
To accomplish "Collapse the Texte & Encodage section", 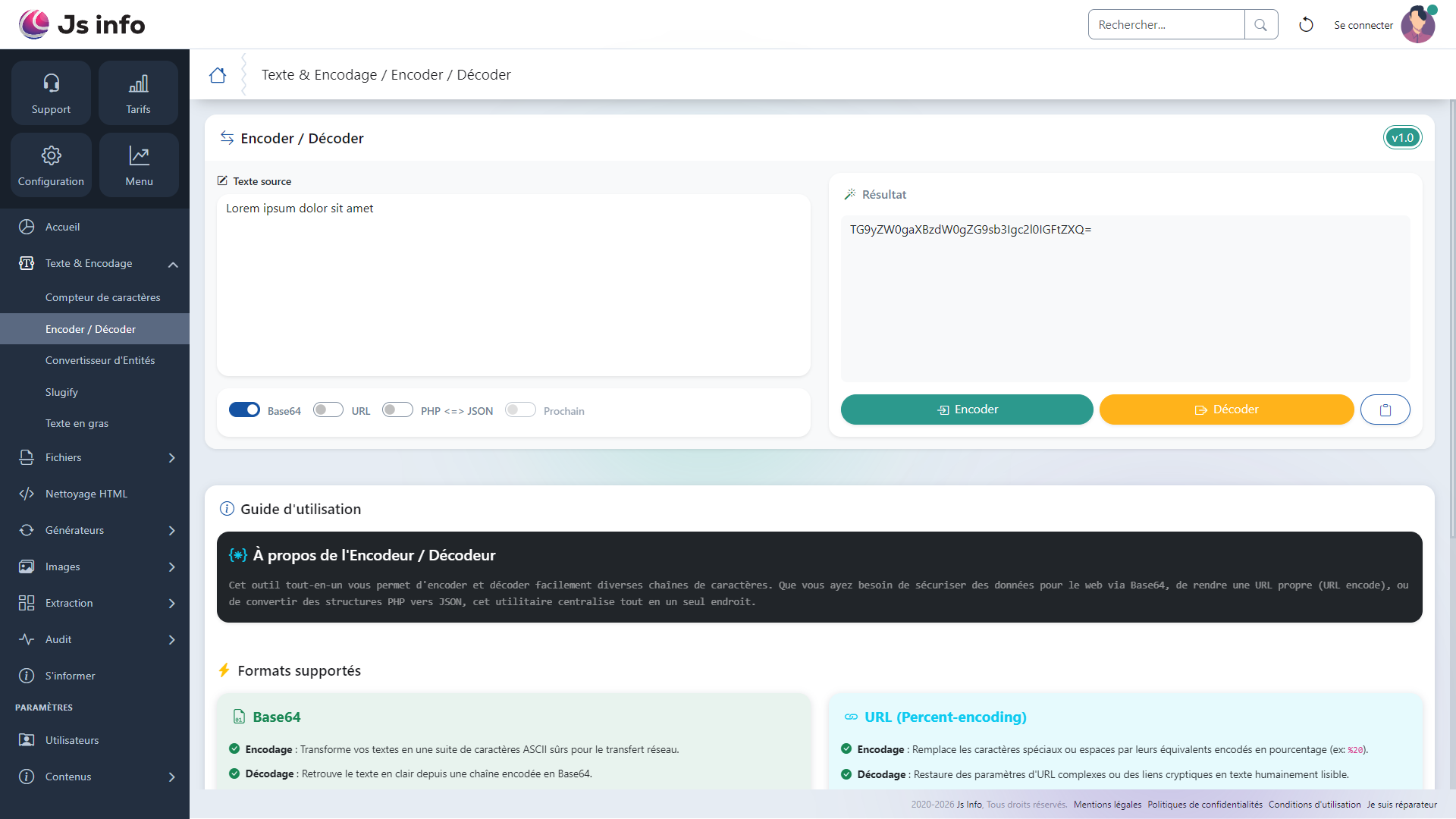I will pyautogui.click(x=173, y=264).
